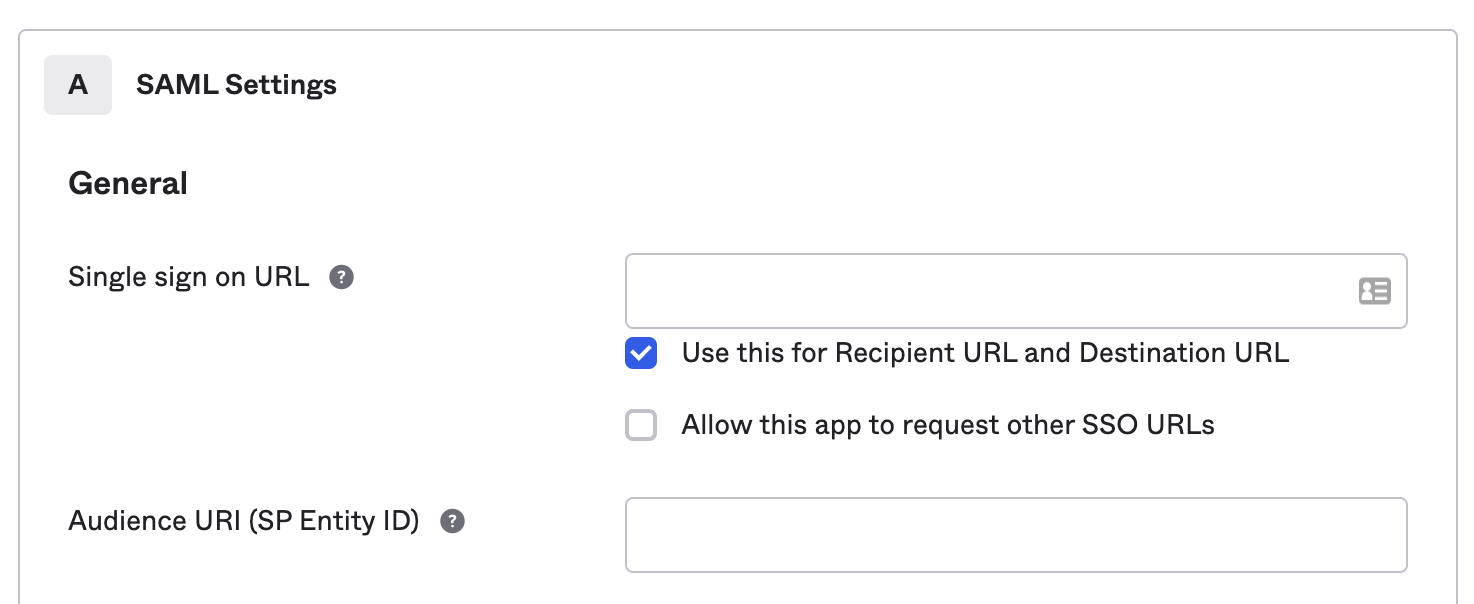Enable Allow this app to request other SSO URLs
This screenshot has width=1474, height=604.
pos(640,424)
